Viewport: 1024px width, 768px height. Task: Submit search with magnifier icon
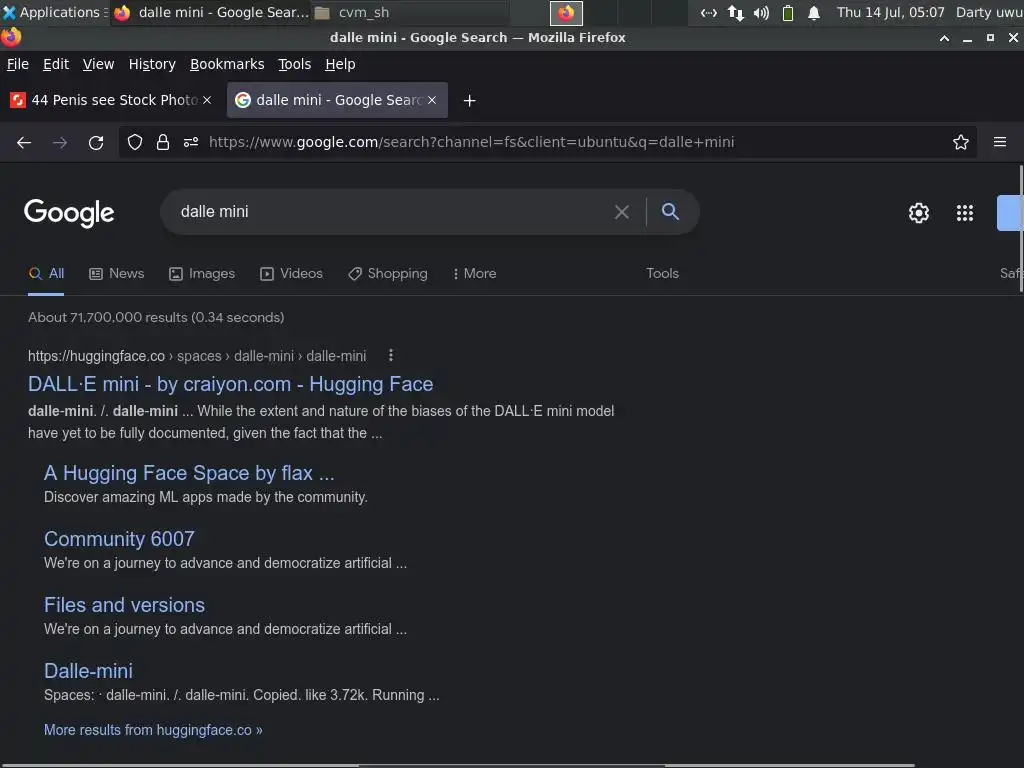670,211
